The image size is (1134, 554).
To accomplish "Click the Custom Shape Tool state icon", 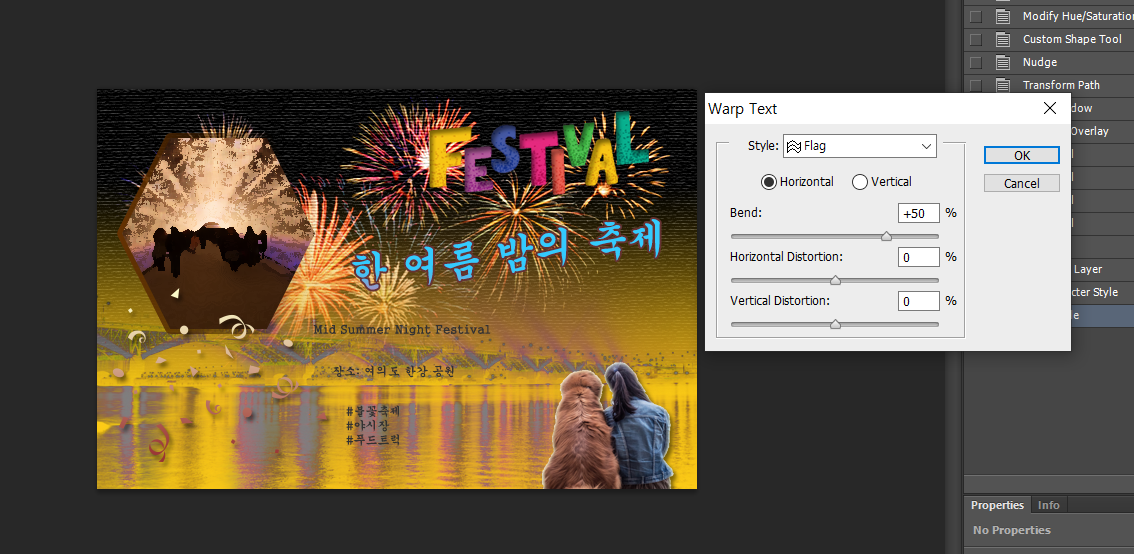I will 1003,40.
